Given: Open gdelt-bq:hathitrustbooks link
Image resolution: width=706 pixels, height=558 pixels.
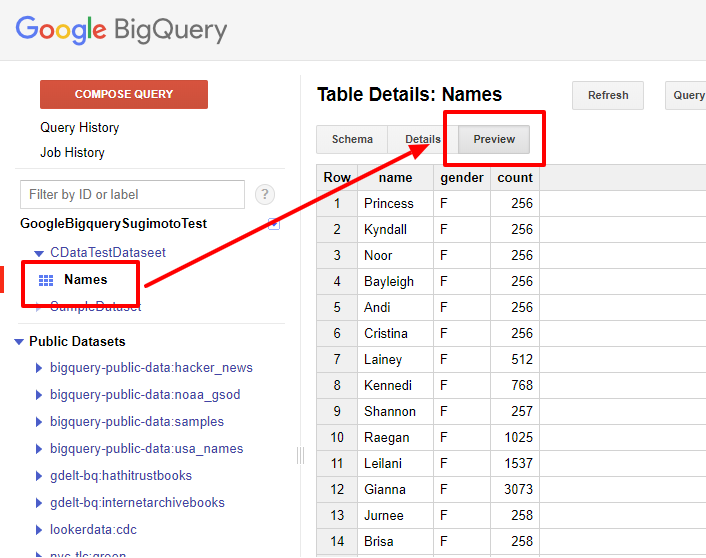Looking at the screenshot, I should (121, 476).
